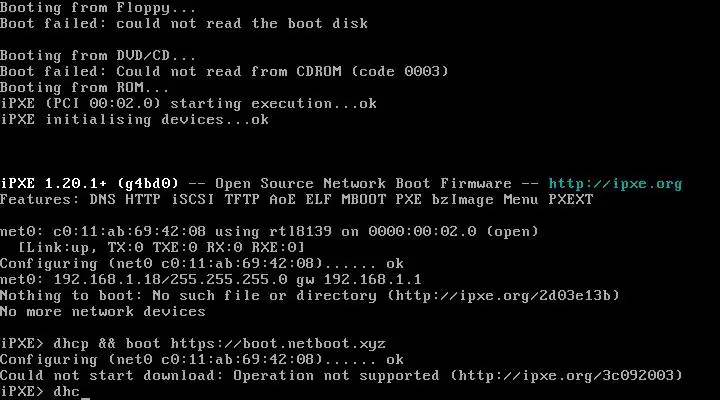720x400 pixels.
Task: Click the blinking cursor after 'dhc'
Action: click(85, 392)
